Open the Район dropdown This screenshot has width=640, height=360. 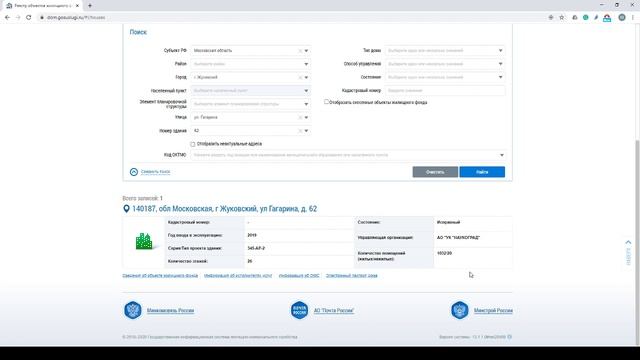point(306,64)
